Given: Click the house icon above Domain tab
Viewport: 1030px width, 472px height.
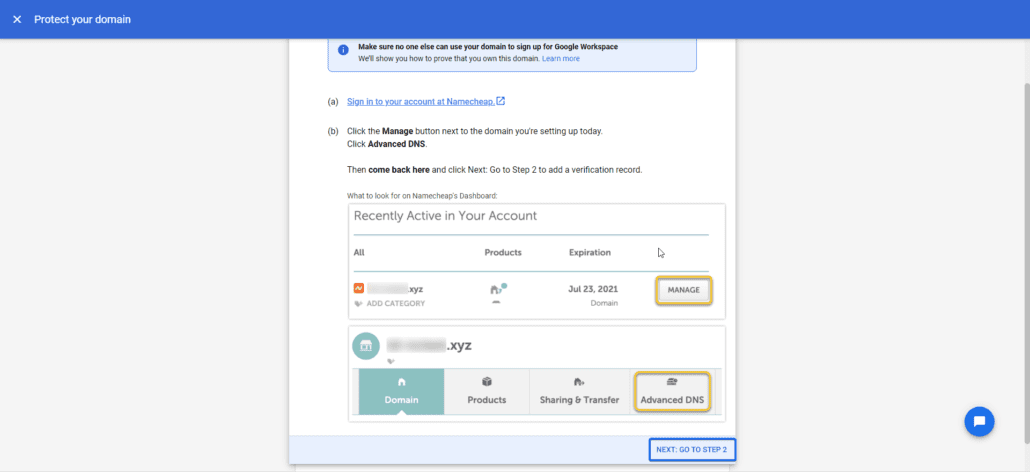Looking at the screenshot, I should click(401, 381).
